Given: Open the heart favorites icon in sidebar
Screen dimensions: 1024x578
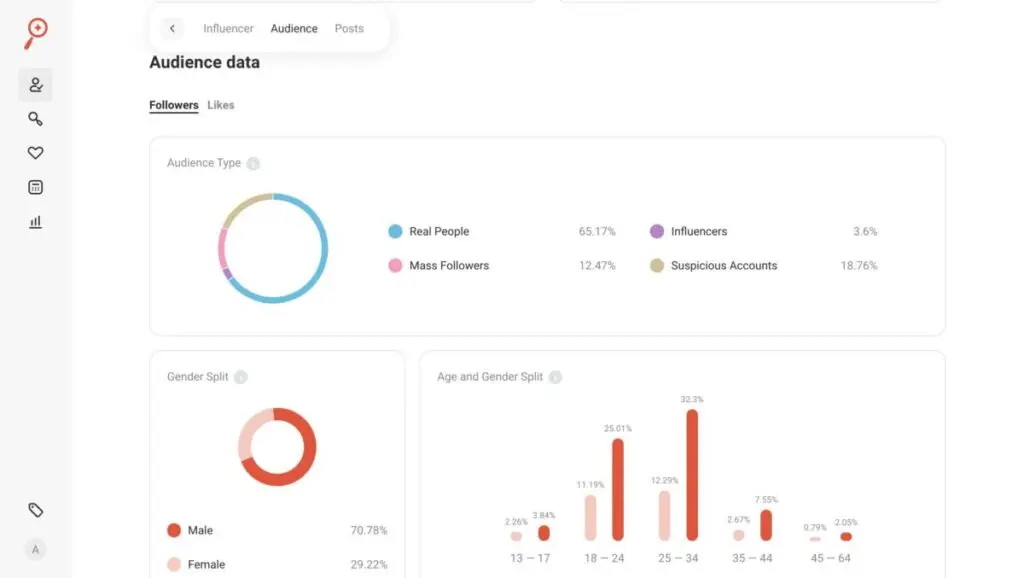Looking at the screenshot, I should pos(35,153).
